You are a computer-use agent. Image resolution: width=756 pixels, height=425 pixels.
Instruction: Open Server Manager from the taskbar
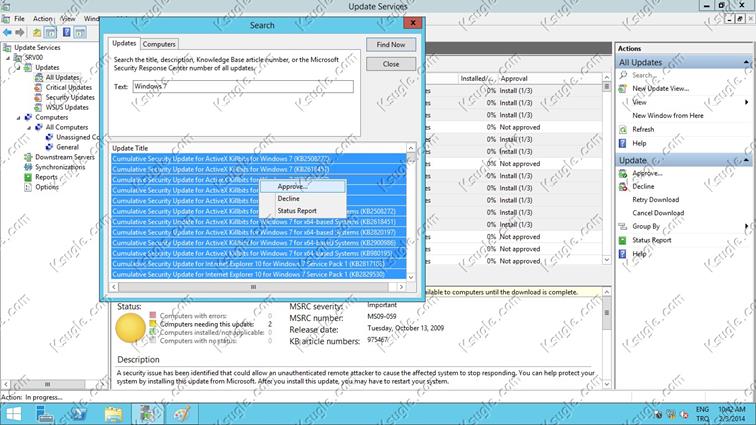coord(45,414)
